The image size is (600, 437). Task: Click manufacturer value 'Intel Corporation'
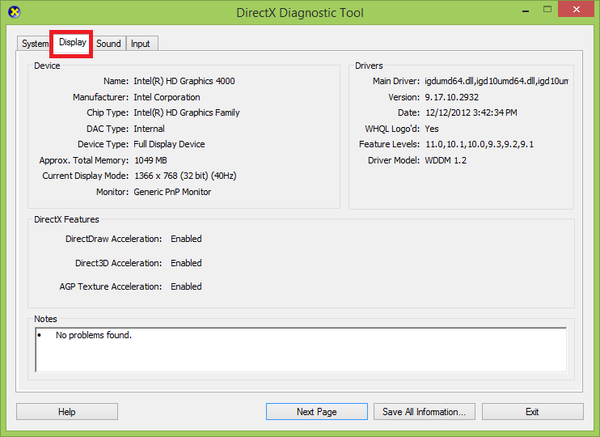[167, 97]
